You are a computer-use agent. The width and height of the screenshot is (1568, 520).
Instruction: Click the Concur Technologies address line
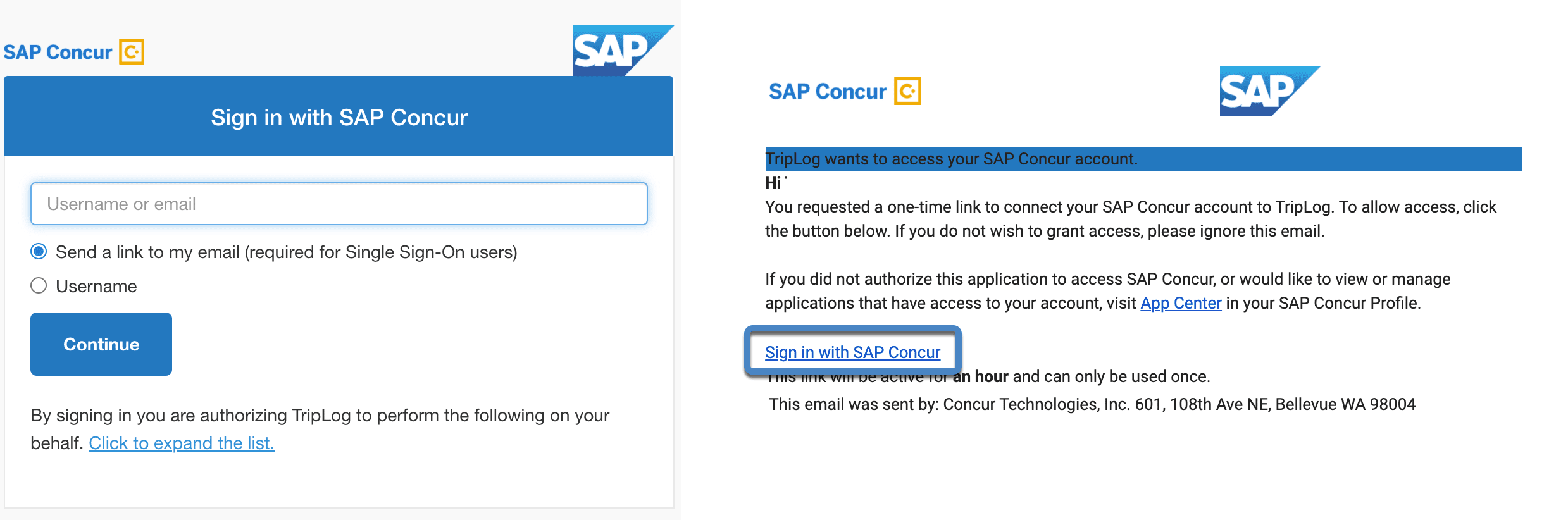pos(1092,404)
